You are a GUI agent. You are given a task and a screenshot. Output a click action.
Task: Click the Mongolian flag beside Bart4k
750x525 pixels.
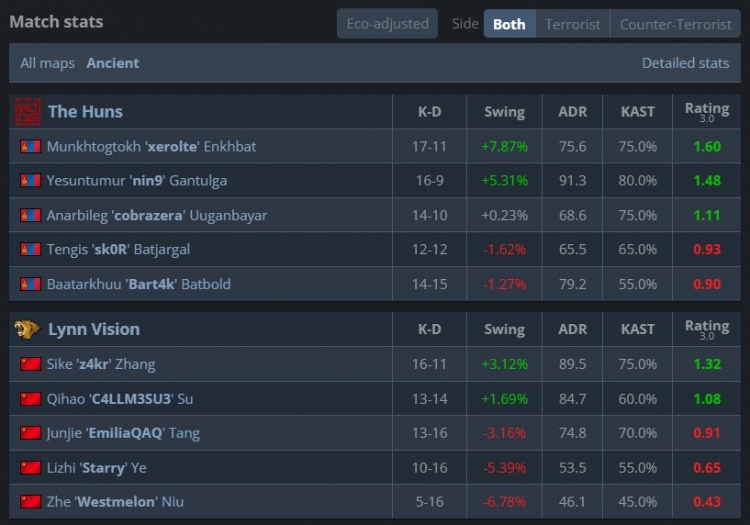pyautogui.click(x=30, y=284)
